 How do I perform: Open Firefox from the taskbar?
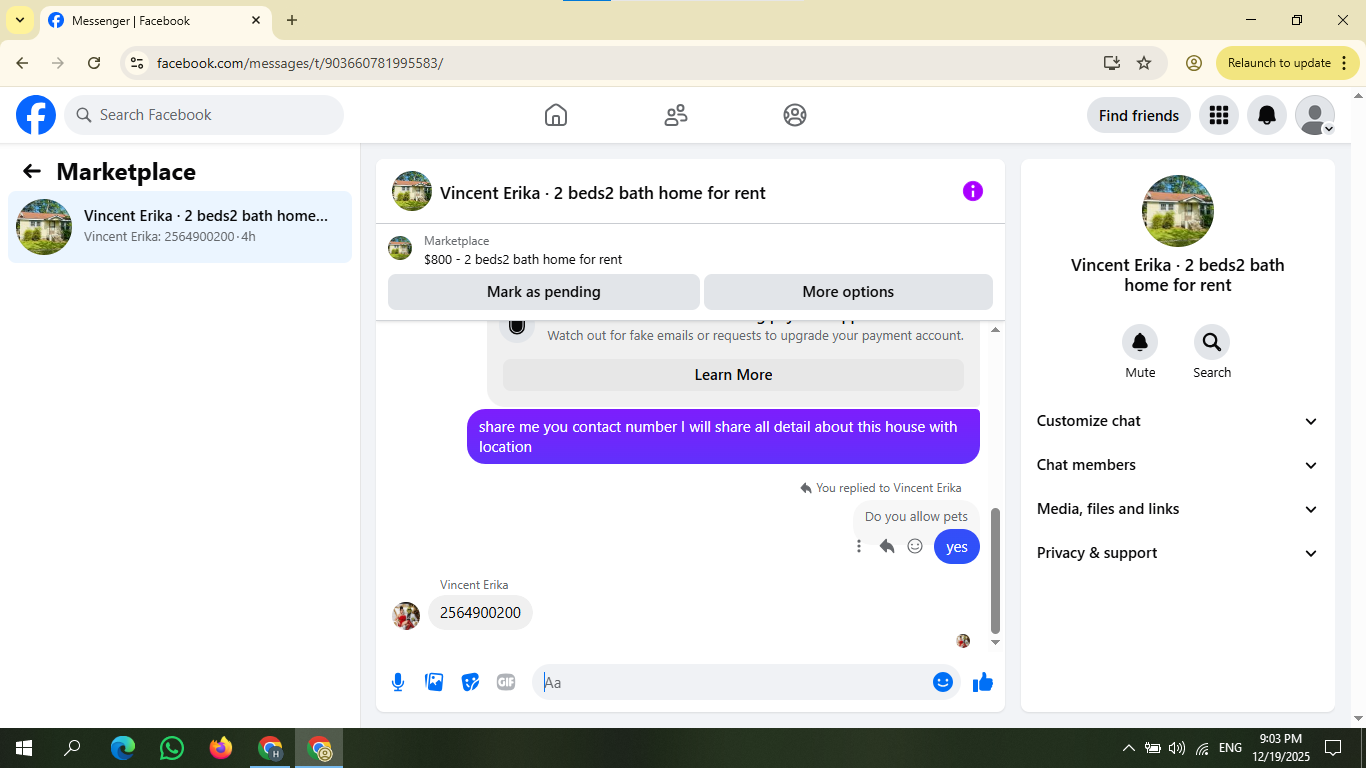point(221,748)
